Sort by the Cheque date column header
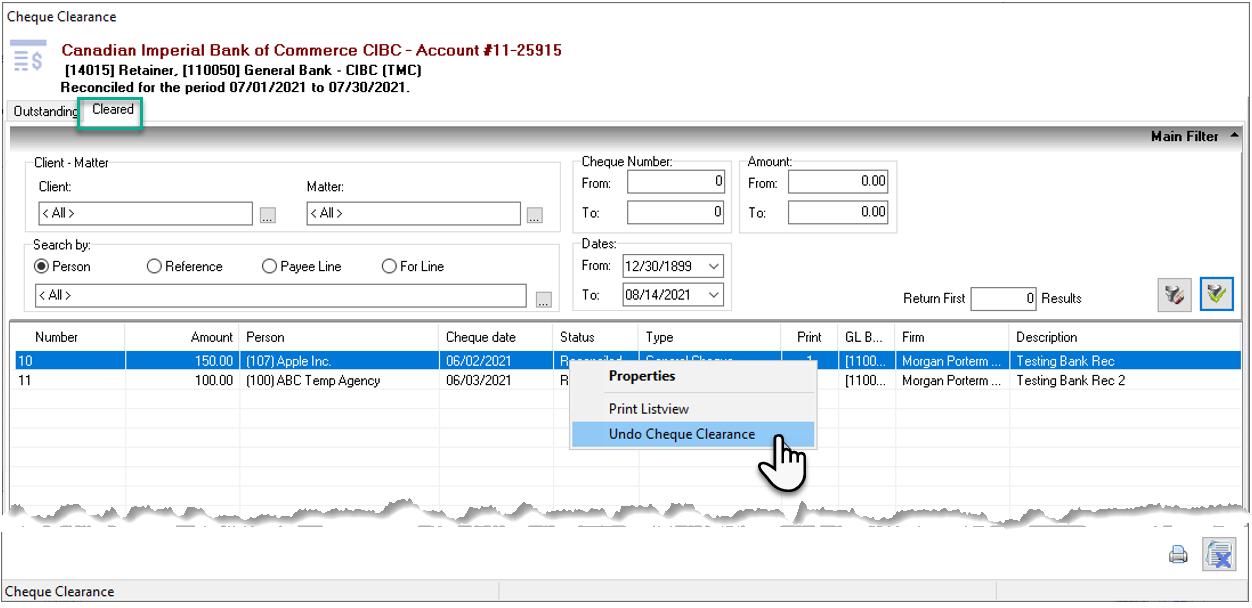Viewport: 1252px width, 608px height. coord(496,337)
